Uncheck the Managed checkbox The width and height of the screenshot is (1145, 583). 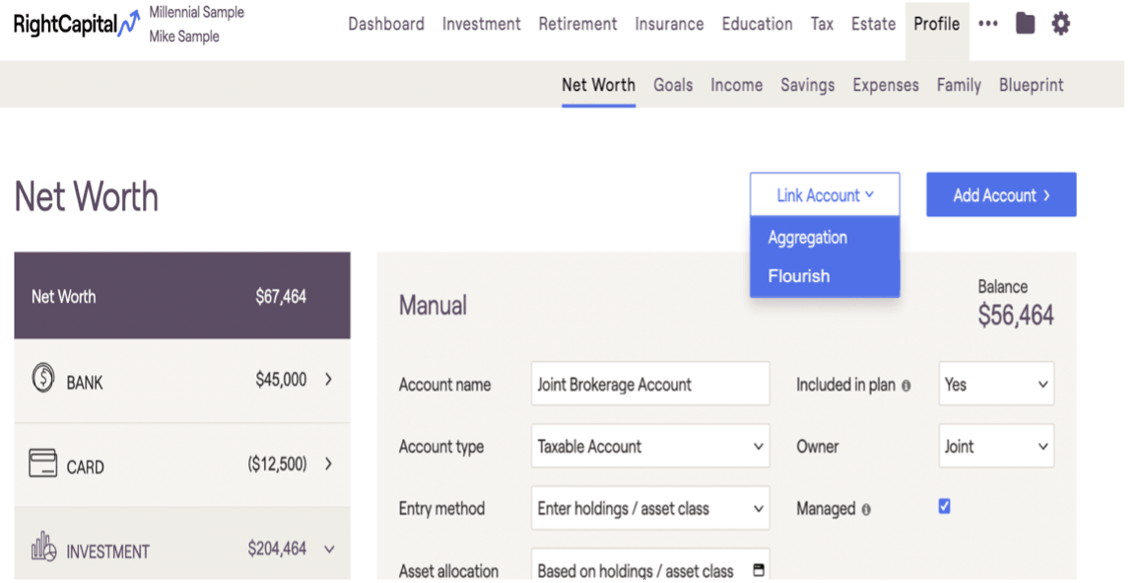pos(945,507)
